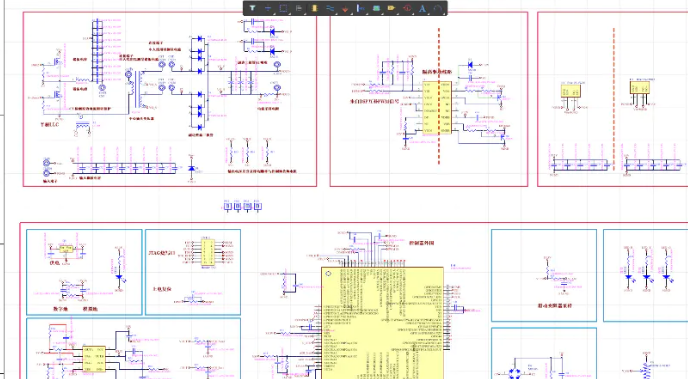Click the leftmost small blue box between blocks
This screenshot has height=379, width=688.
(x=227, y=206)
